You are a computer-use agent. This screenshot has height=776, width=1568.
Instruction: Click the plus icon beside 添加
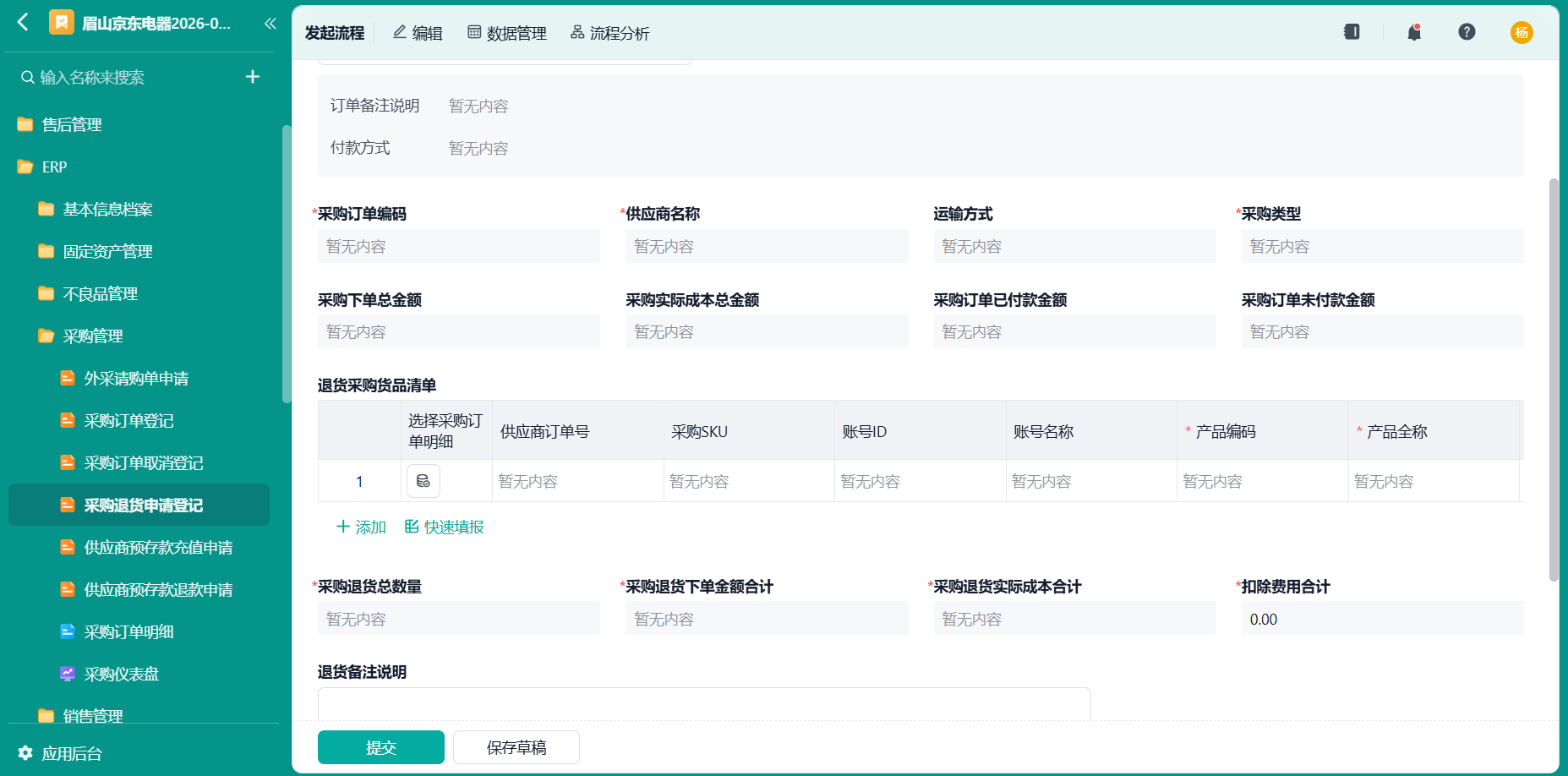(343, 527)
